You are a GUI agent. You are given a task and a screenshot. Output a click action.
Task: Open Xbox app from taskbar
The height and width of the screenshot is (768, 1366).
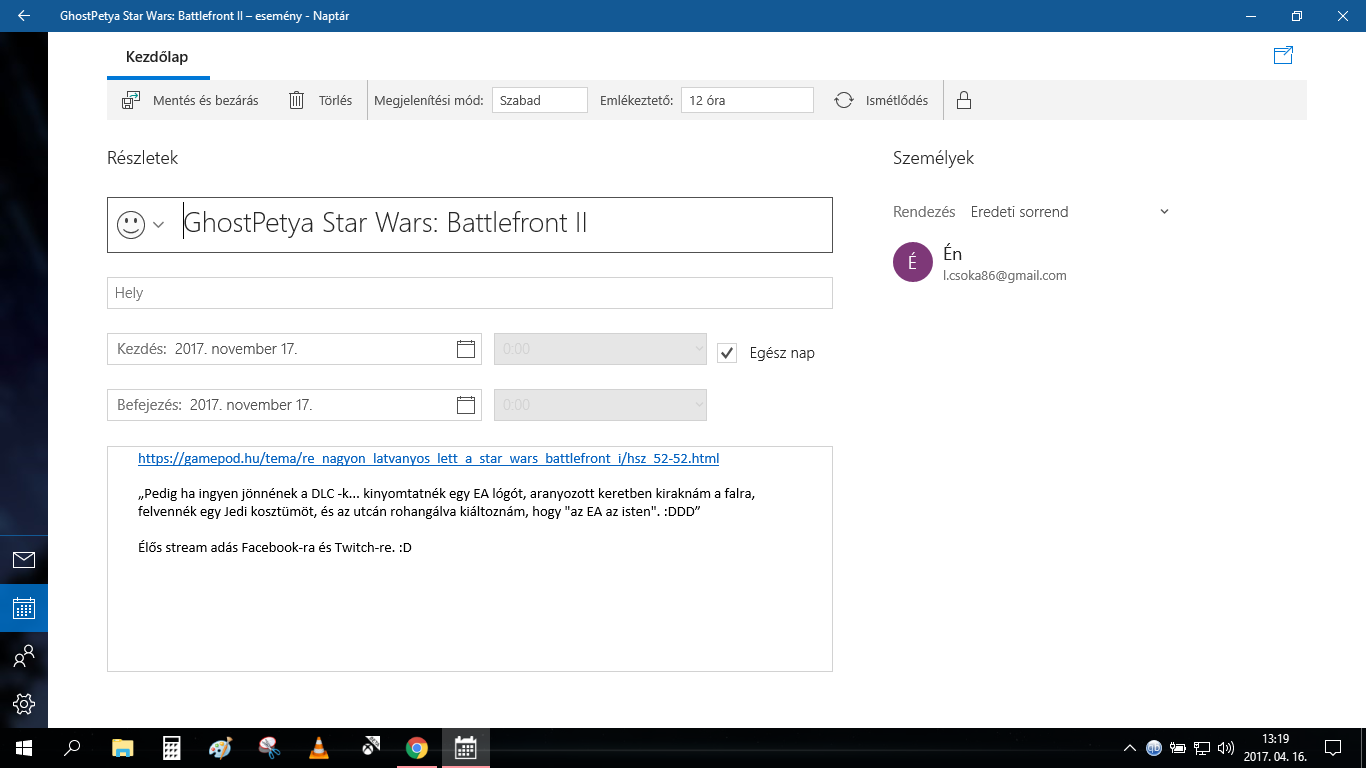[x=369, y=748]
